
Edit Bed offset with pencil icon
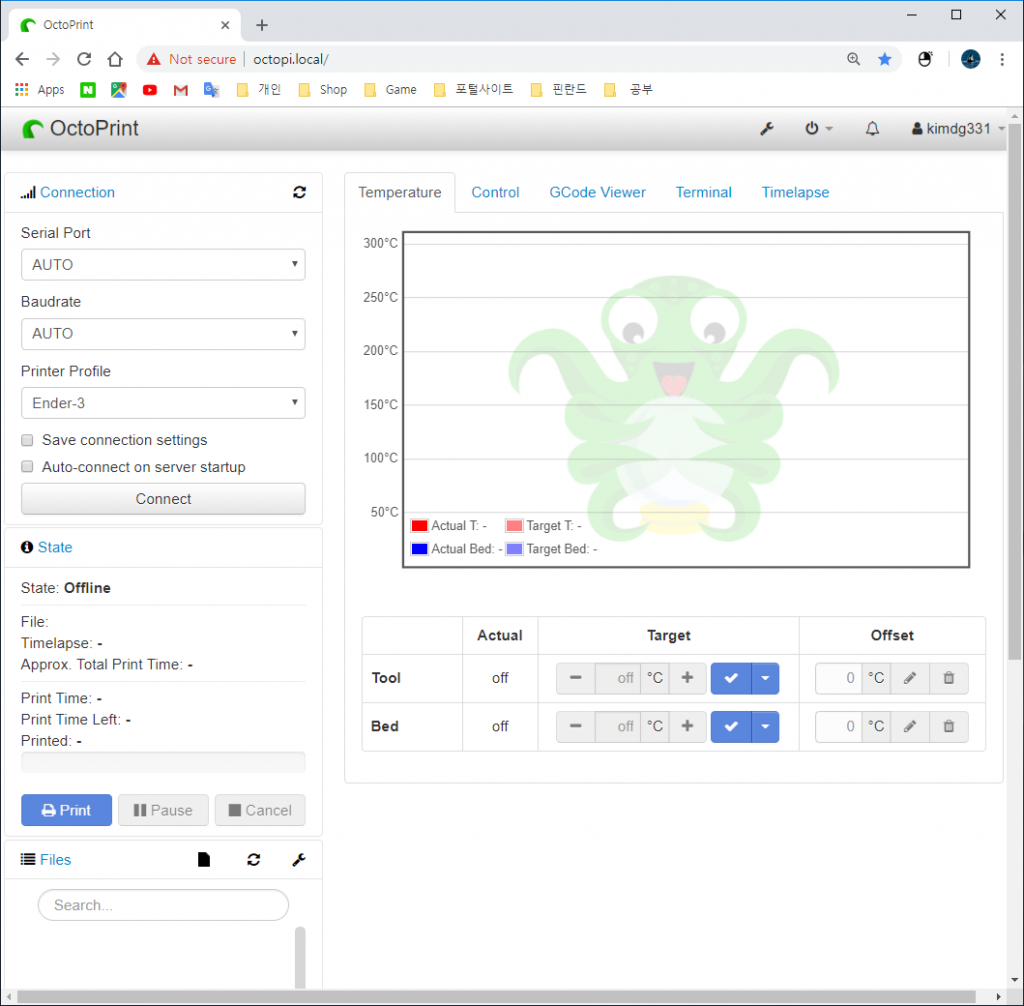910,726
